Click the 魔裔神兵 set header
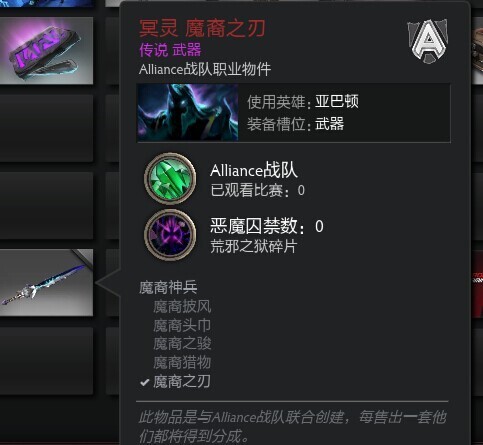 [x=168, y=287]
